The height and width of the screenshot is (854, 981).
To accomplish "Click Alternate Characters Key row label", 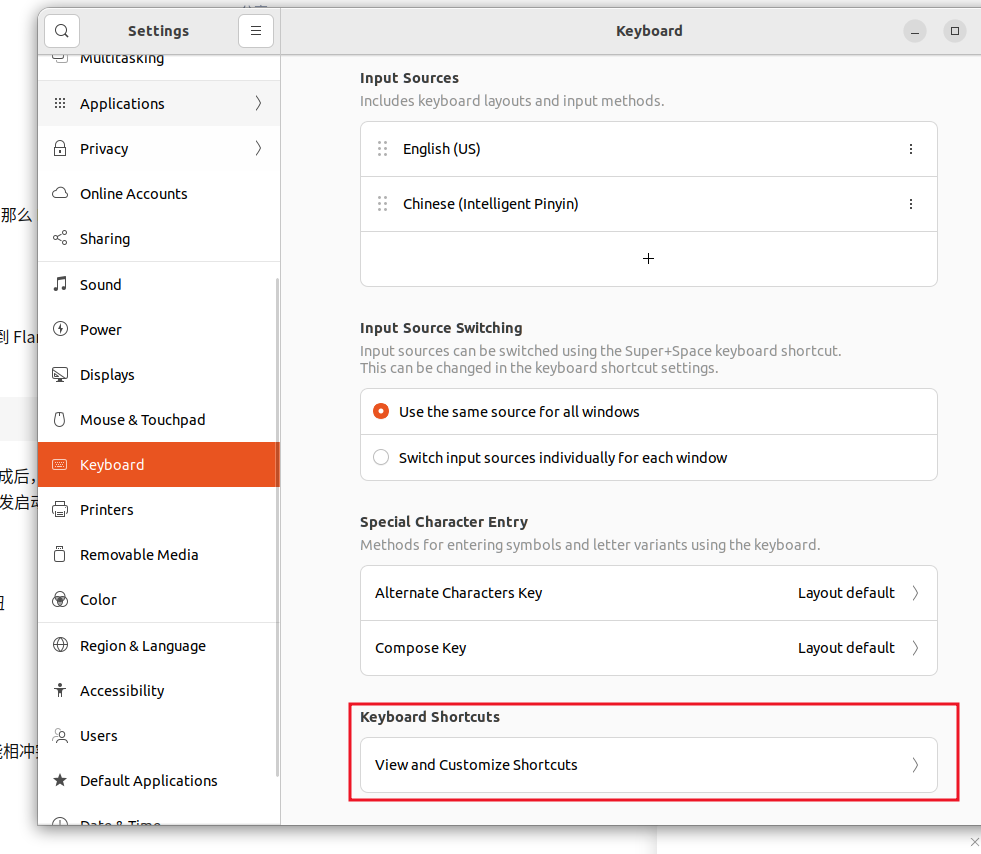I will [x=459, y=592].
